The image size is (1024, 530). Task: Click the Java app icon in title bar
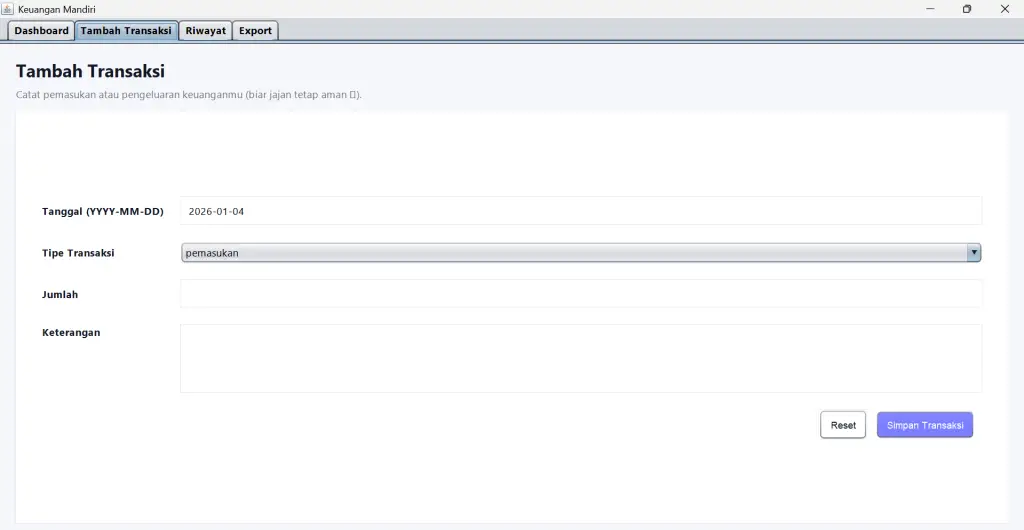[8, 9]
